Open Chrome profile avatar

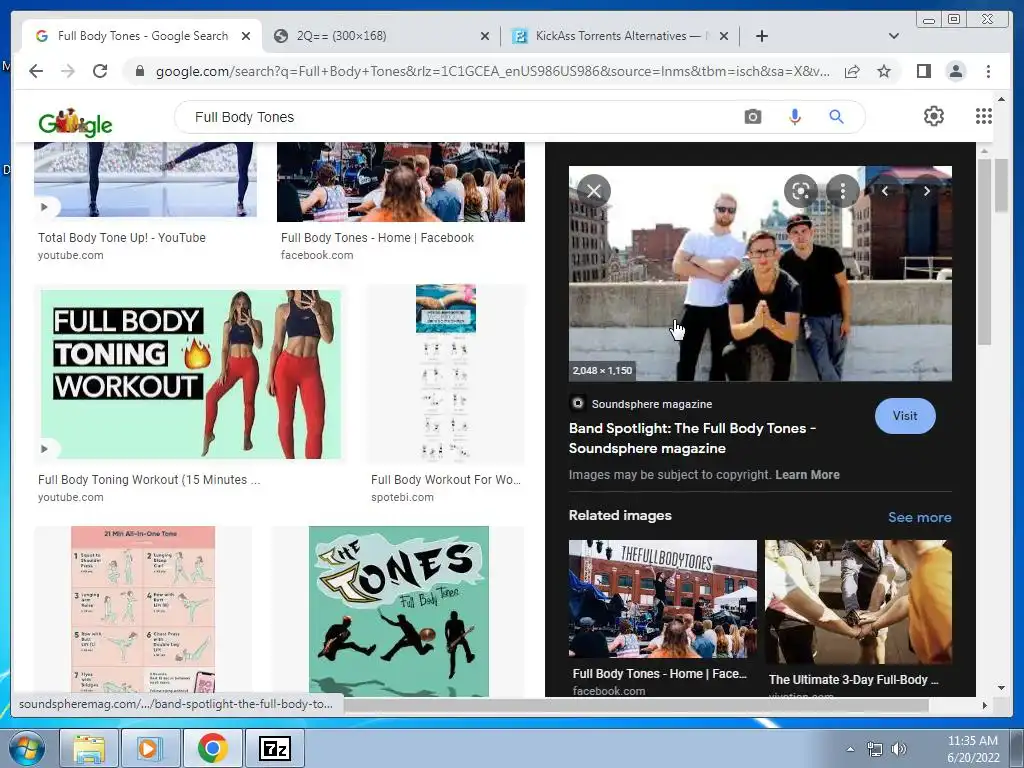coord(955,71)
